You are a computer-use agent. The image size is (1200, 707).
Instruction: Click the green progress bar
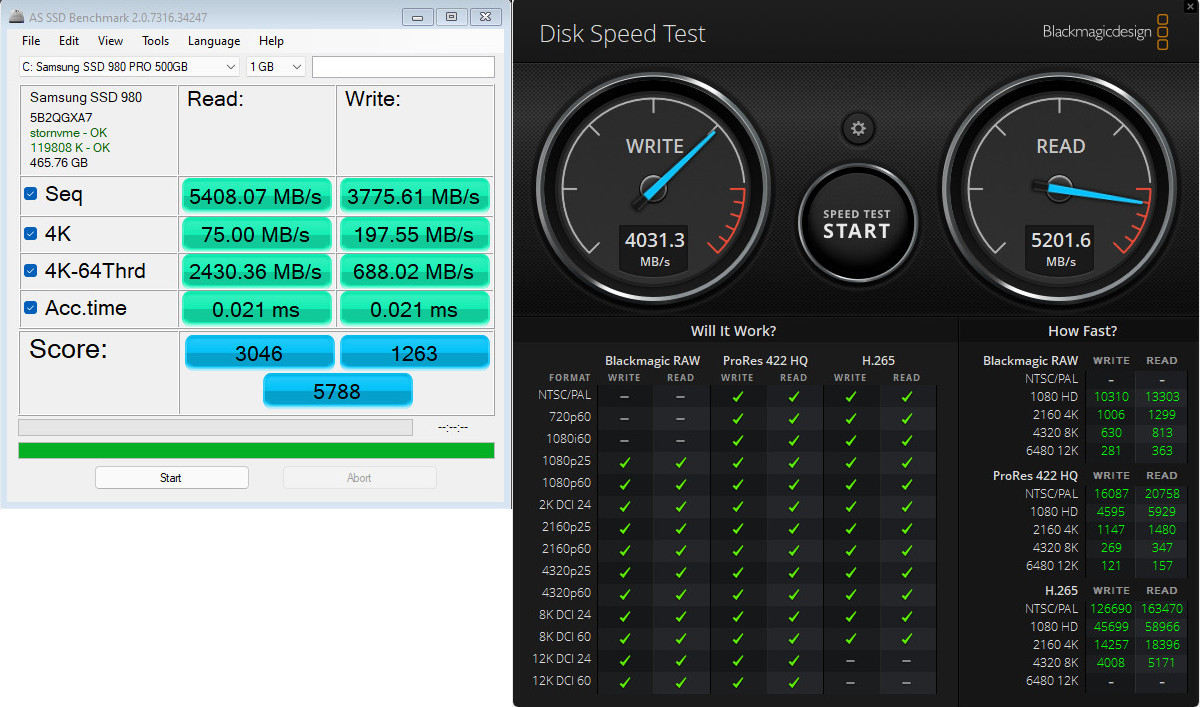(256, 451)
